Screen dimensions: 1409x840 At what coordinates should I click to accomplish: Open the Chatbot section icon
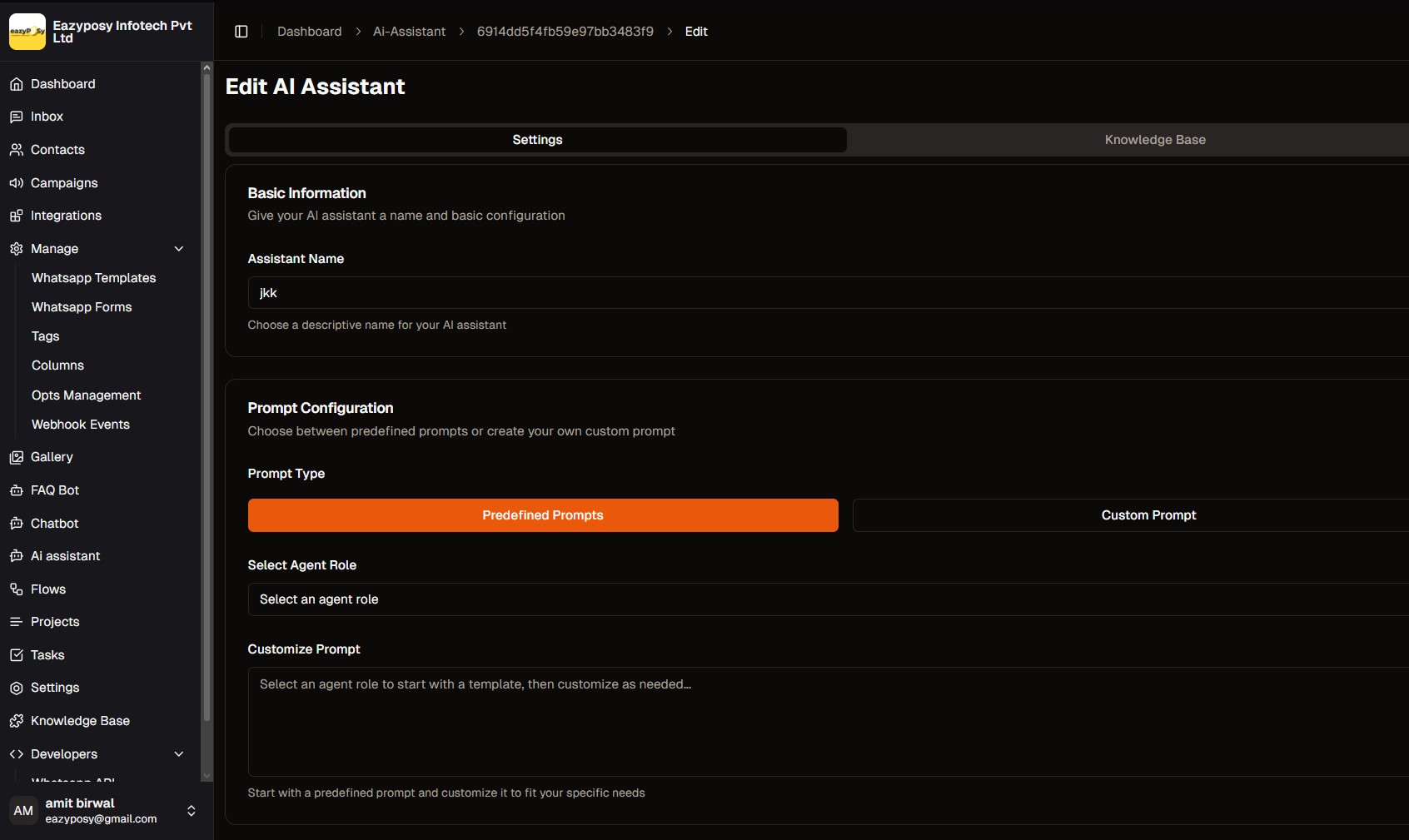[17, 524]
